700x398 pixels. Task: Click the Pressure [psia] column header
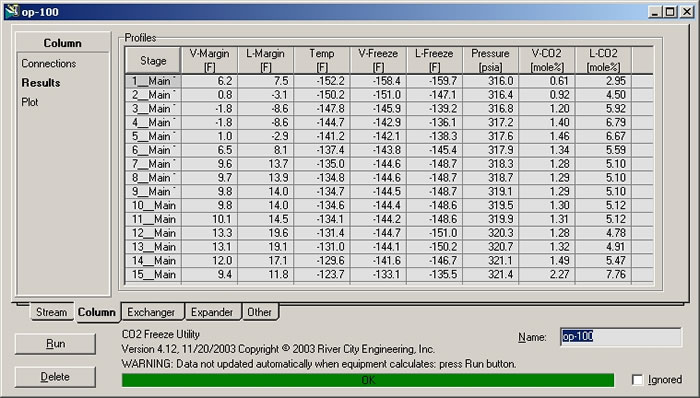(x=491, y=60)
